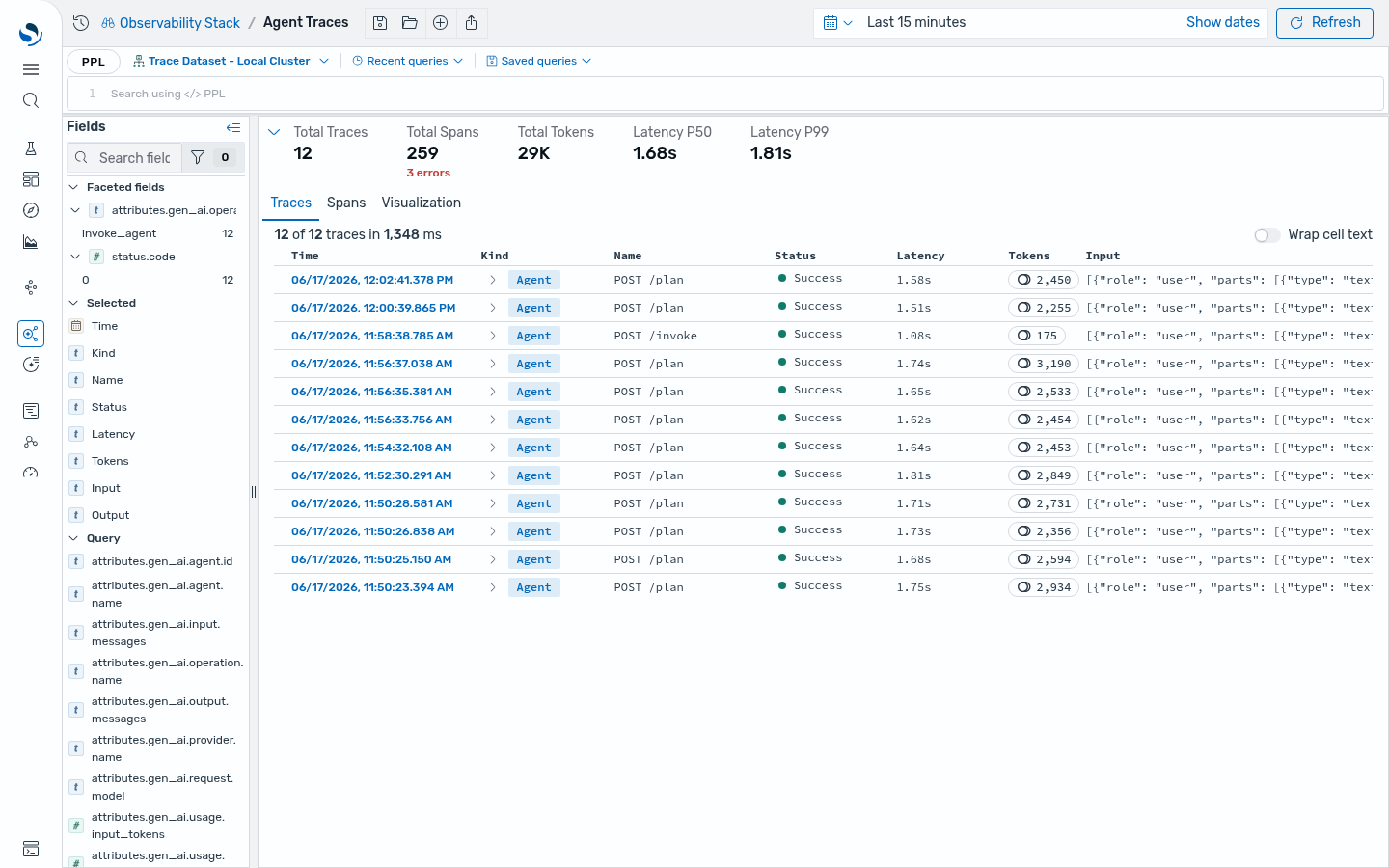This screenshot has width=1389, height=868.
Task: Open the Saved queries dropdown
Action: (x=538, y=61)
